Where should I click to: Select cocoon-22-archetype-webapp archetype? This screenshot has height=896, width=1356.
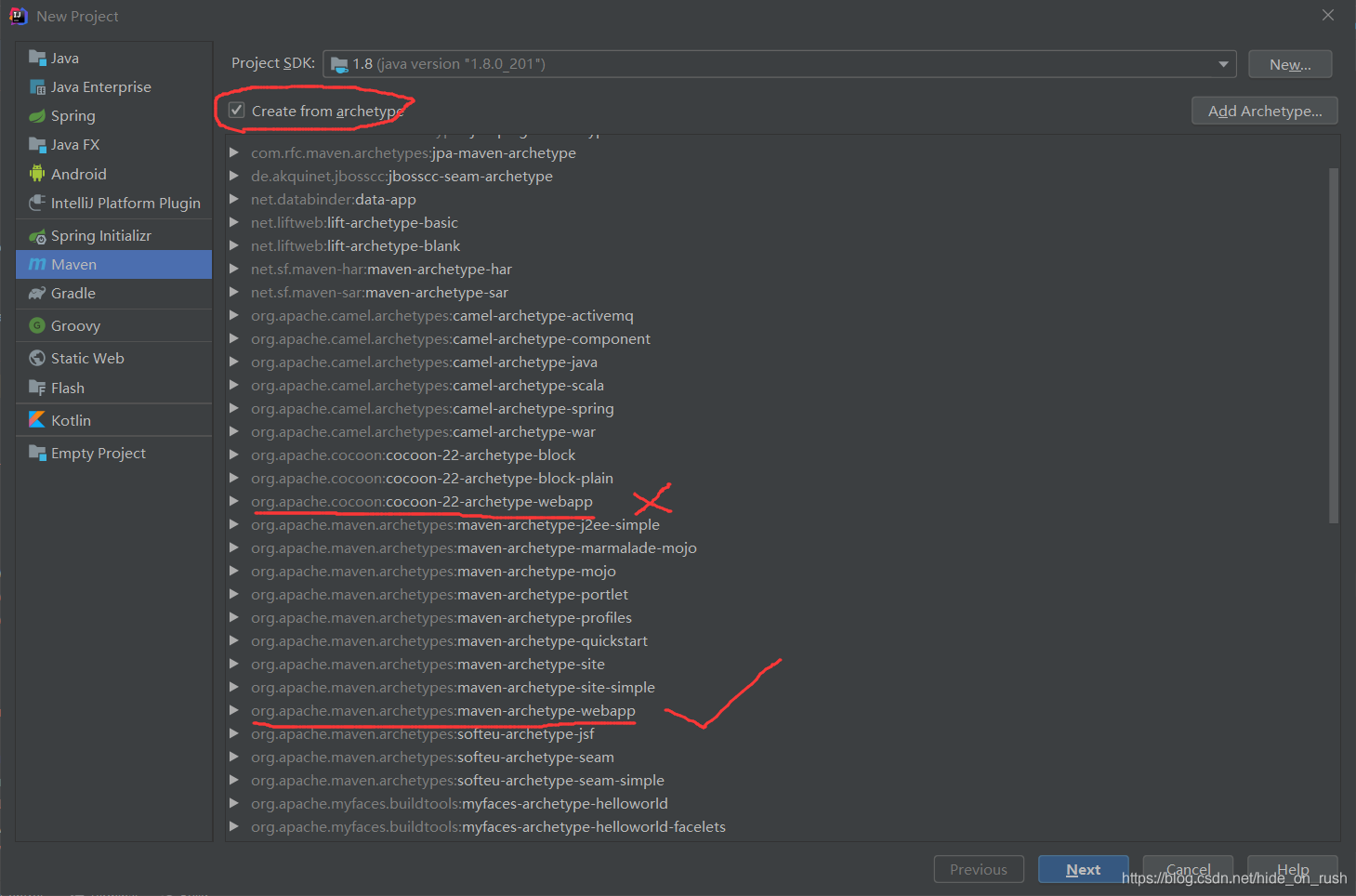(422, 501)
